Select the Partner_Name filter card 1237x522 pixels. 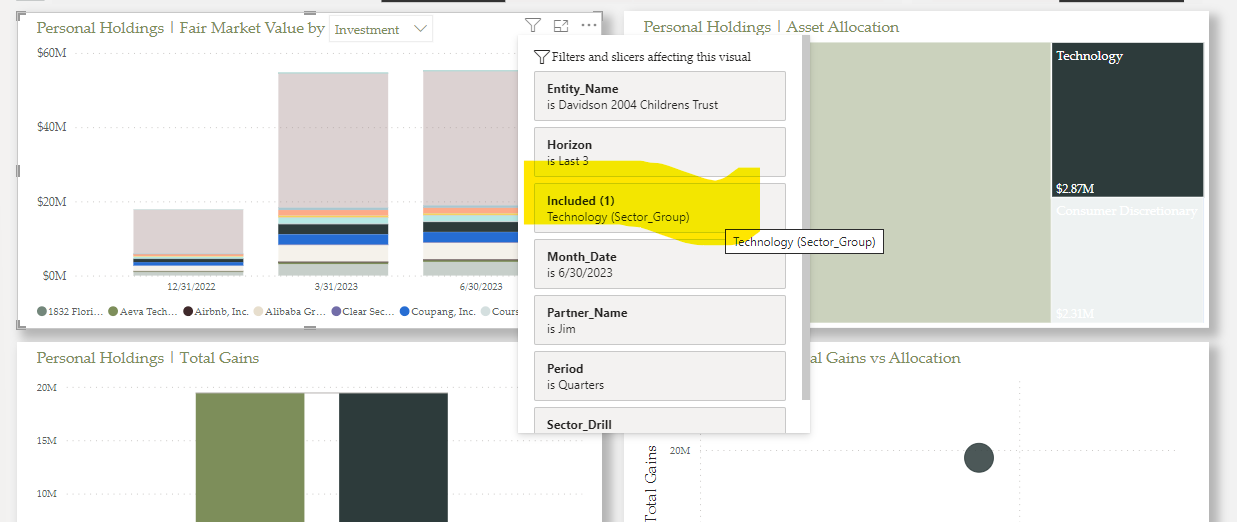tap(660, 320)
